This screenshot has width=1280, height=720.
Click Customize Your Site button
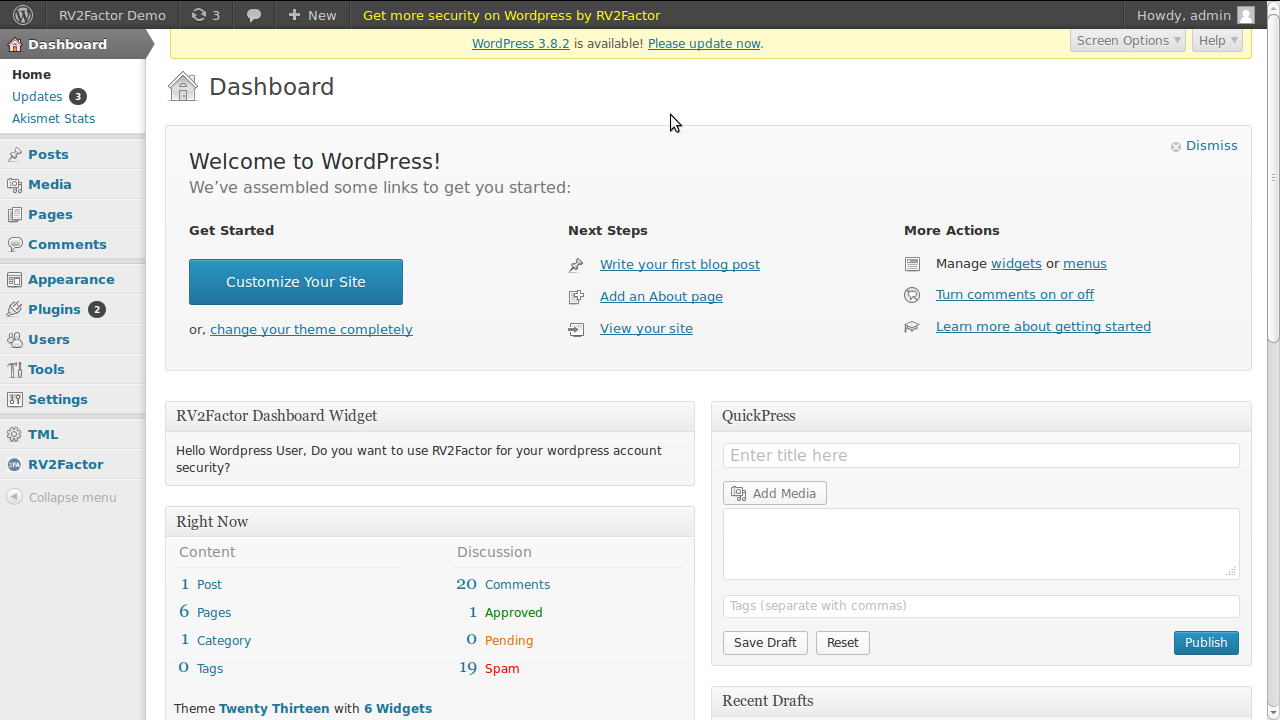[296, 282]
